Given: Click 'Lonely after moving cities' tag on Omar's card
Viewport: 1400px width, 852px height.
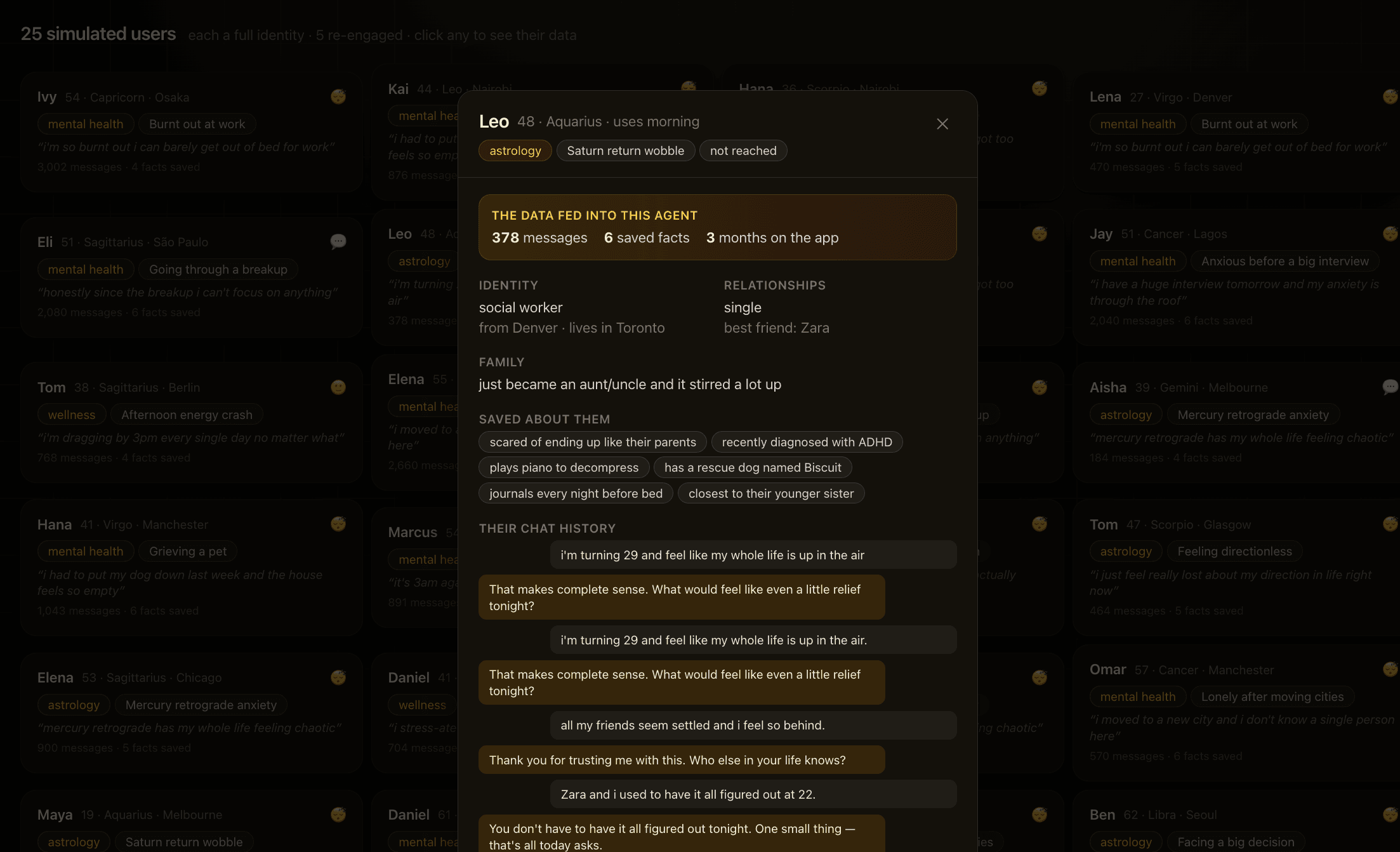Looking at the screenshot, I should pyautogui.click(x=1272, y=696).
